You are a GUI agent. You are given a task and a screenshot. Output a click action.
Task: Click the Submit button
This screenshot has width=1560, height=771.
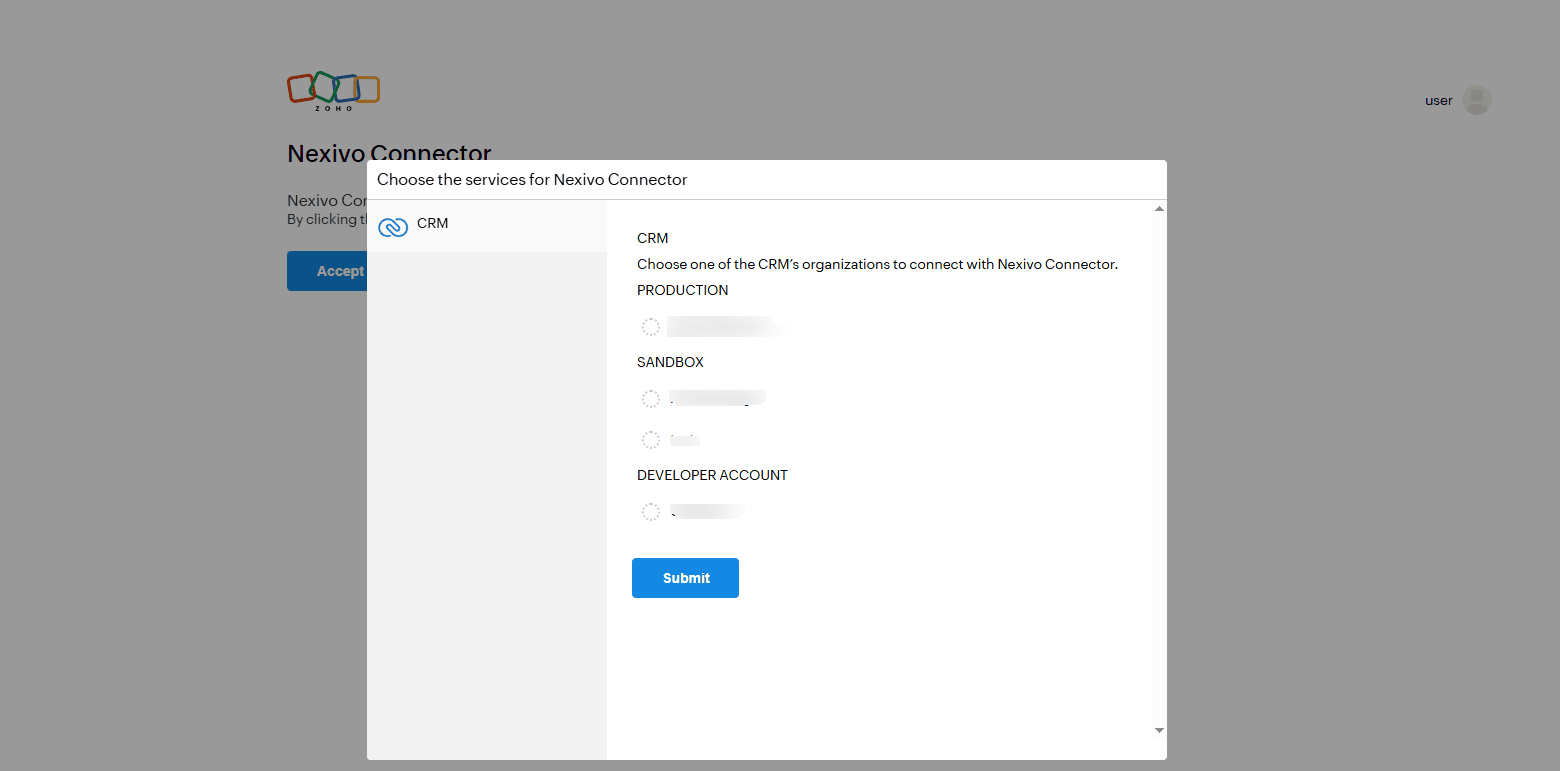point(685,578)
